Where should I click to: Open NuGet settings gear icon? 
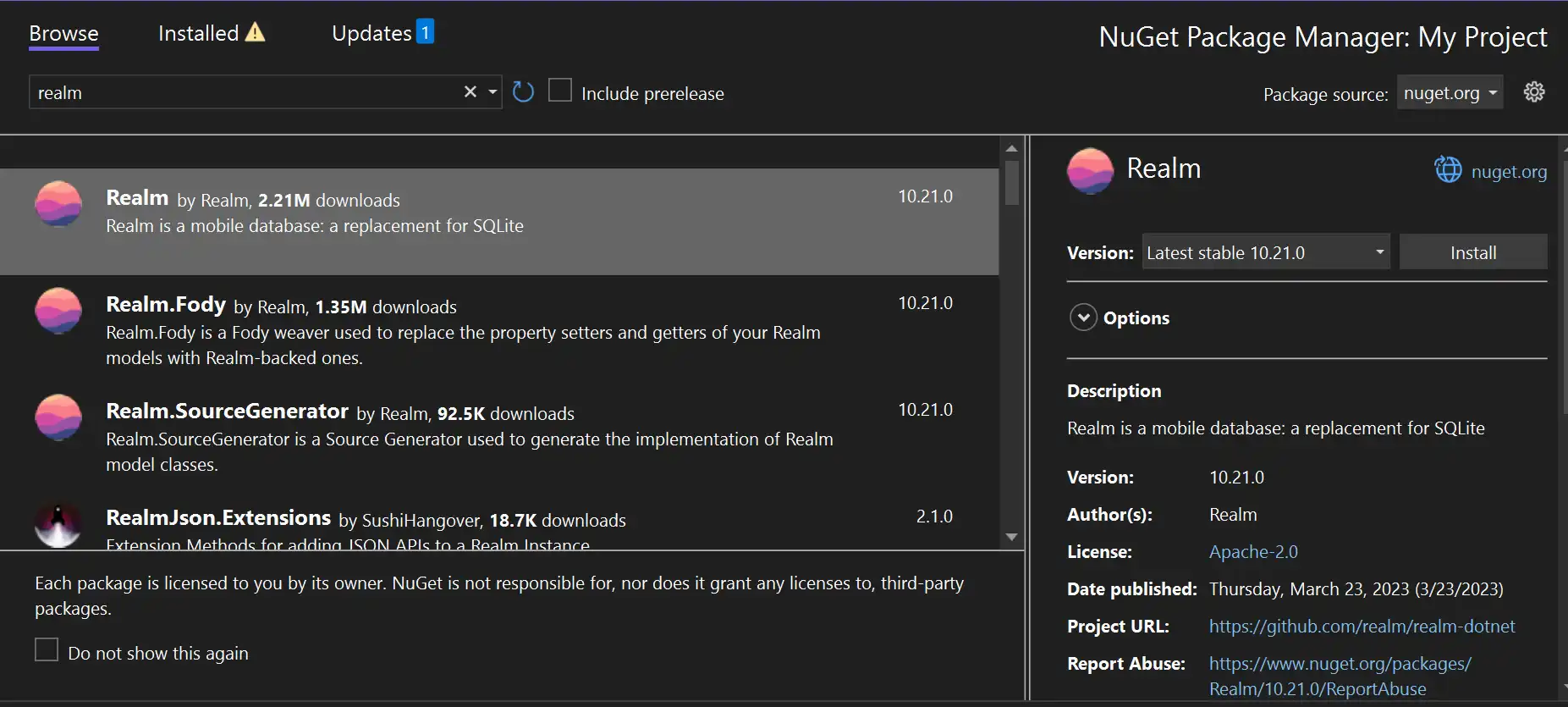(x=1533, y=91)
